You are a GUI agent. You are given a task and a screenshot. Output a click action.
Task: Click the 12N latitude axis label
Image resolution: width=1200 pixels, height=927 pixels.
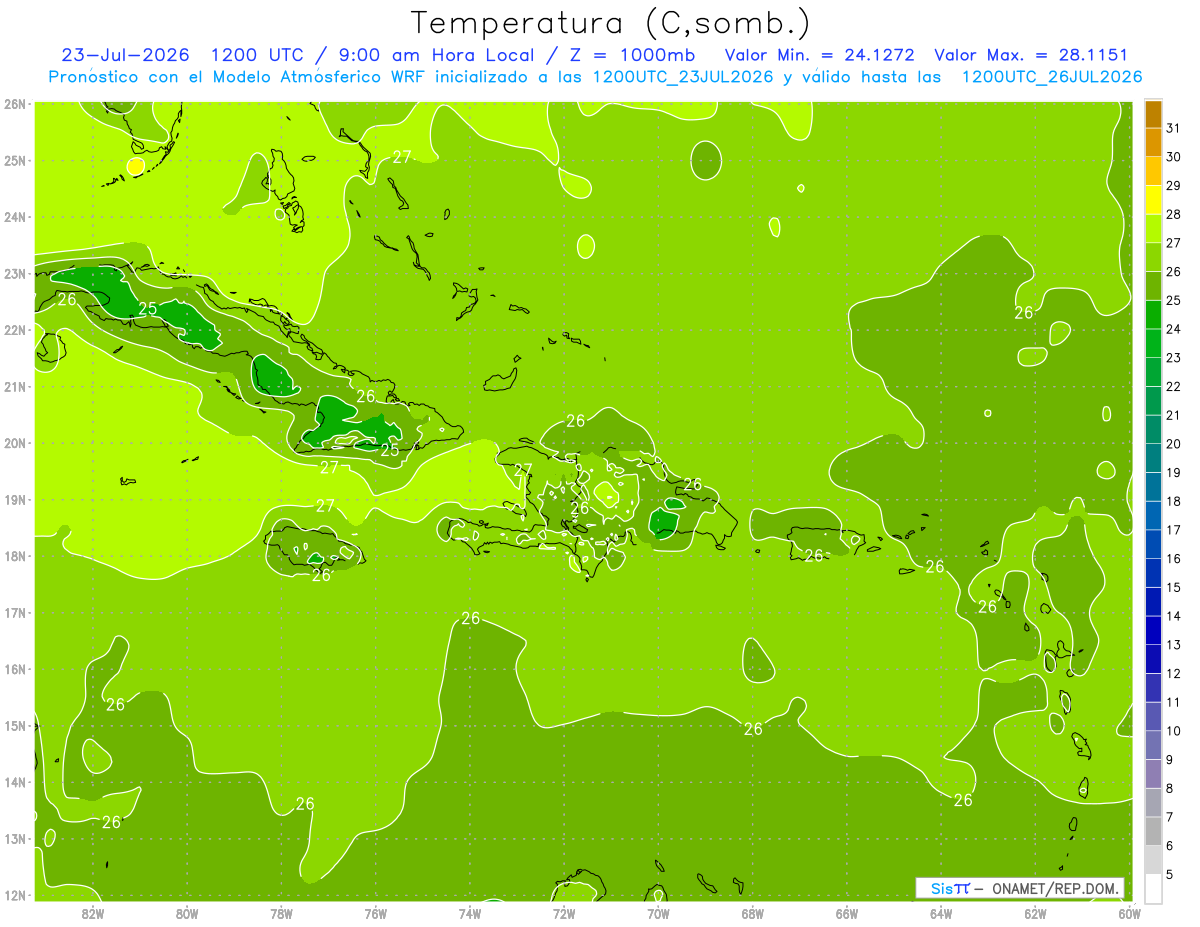(14, 895)
